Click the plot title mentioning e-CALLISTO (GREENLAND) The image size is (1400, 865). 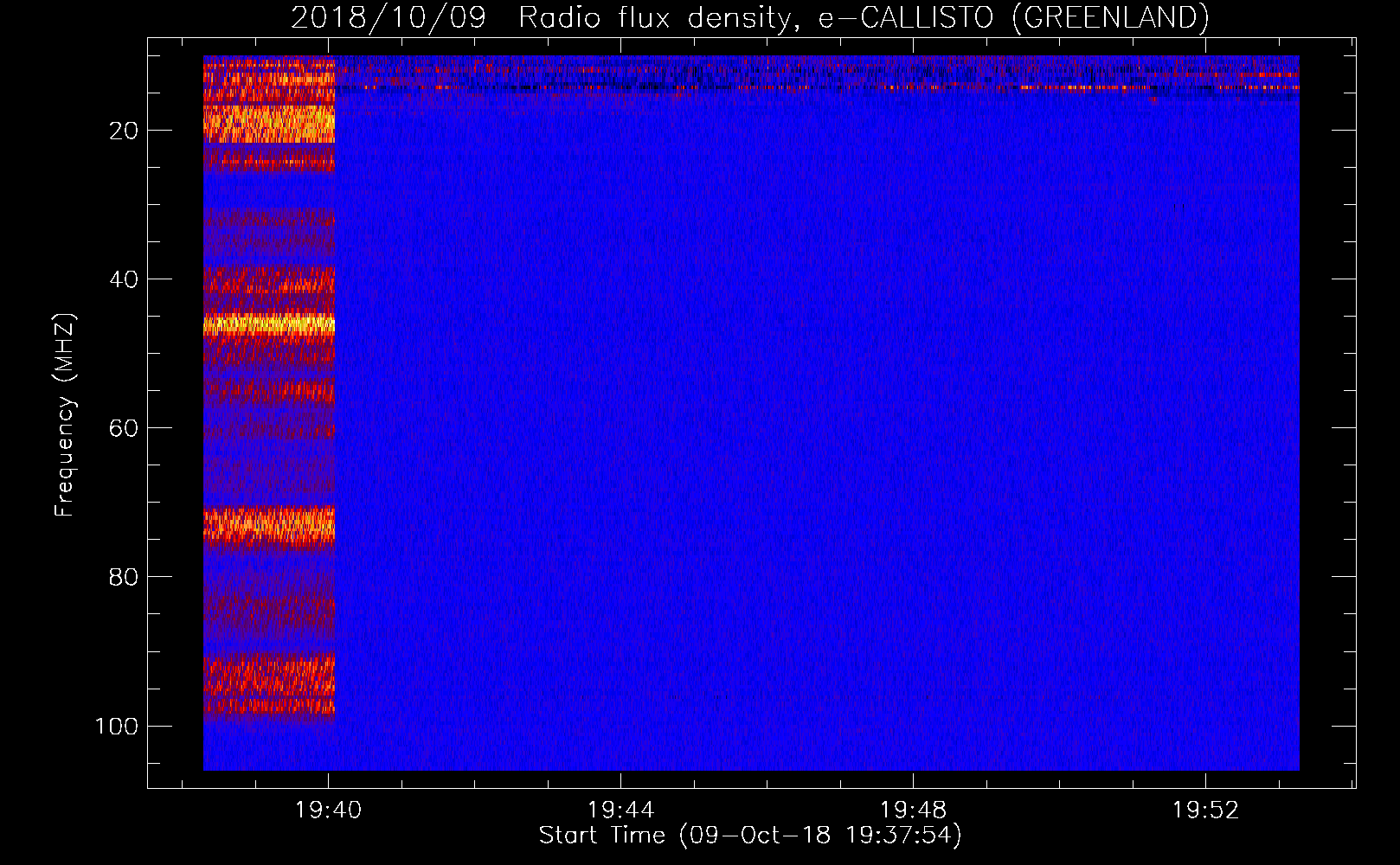[749, 17]
